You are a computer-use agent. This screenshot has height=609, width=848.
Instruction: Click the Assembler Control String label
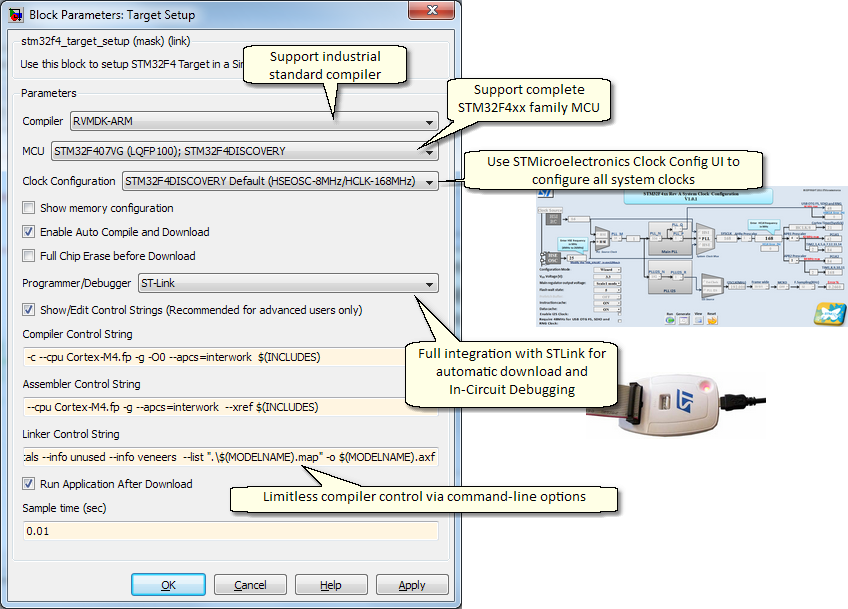(x=82, y=384)
